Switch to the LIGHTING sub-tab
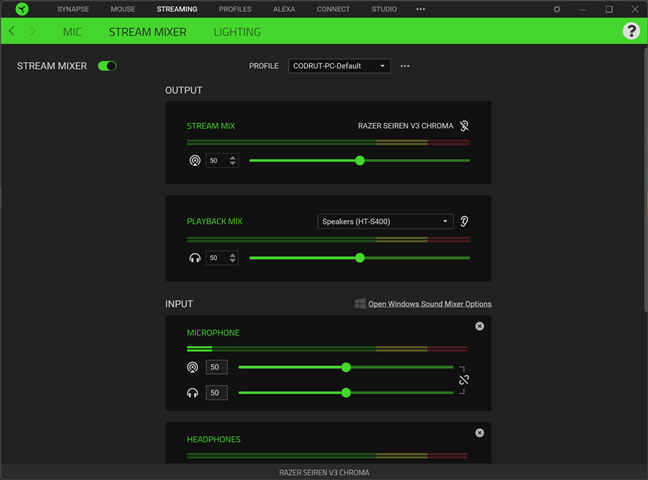648x480 pixels. (237, 32)
